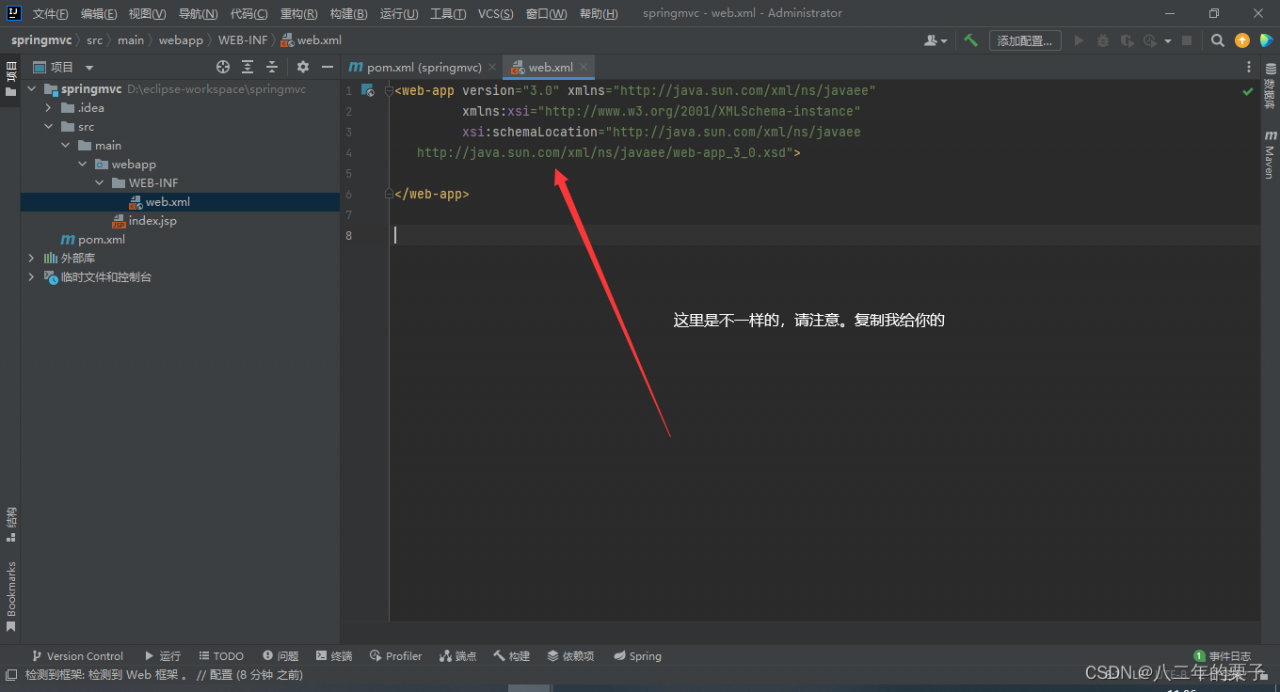The height and width of the screenshot is (692, 1280).
Task: Open the TODO tool window
Action: [x=221, y=656]
